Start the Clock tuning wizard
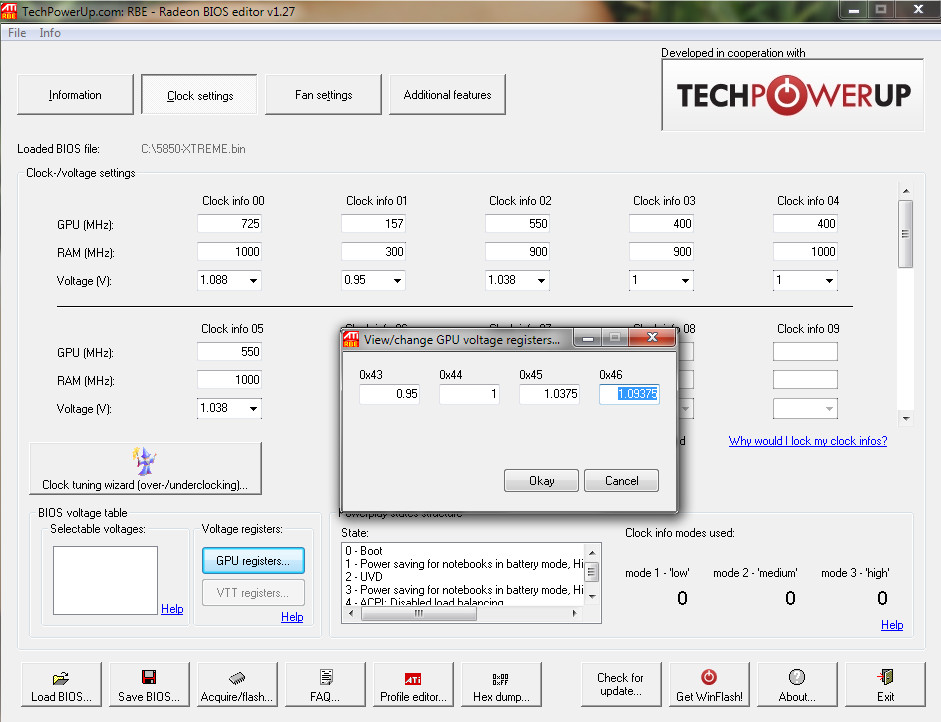 pos(145,469)
